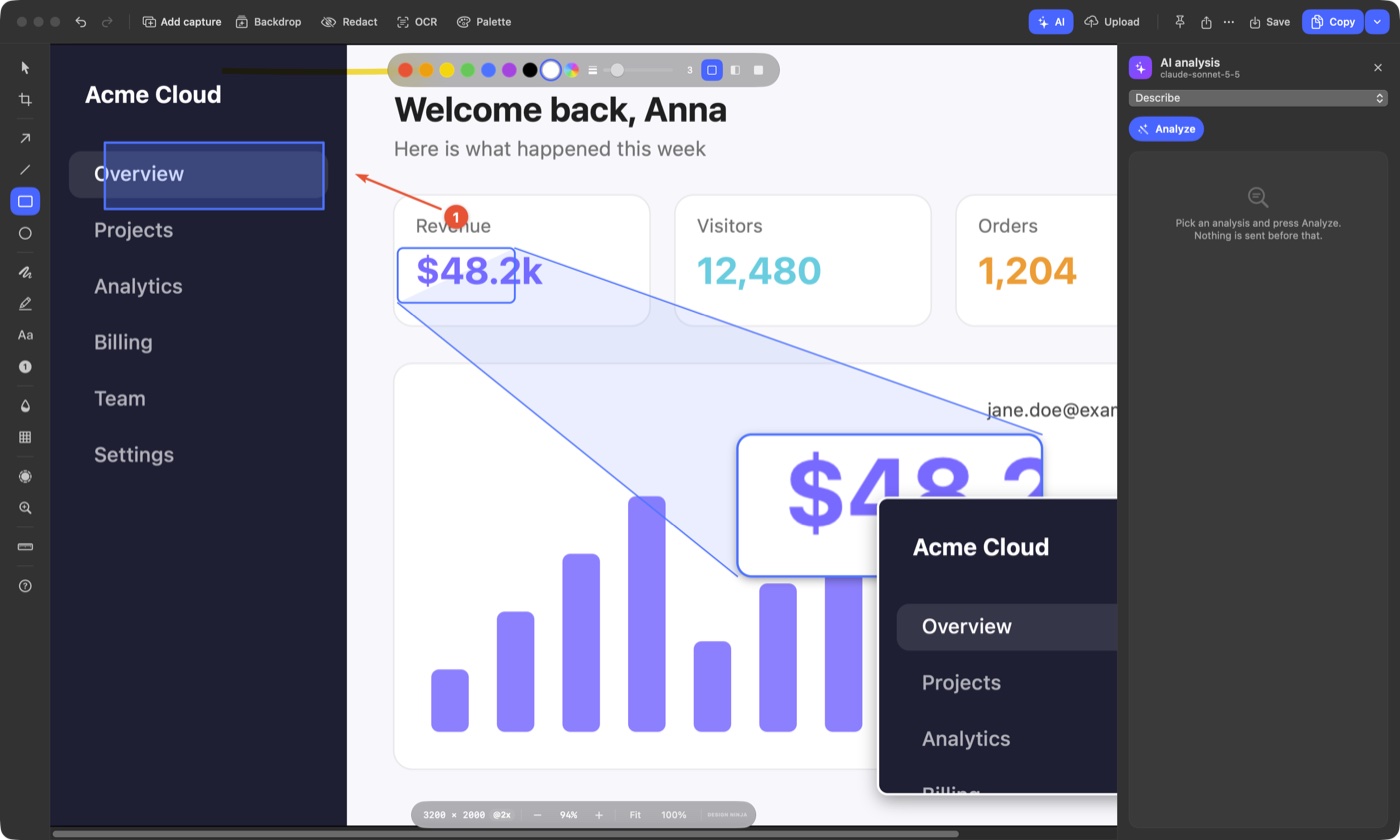Viewport: 1400px width, 840px height.
Task: Select the Rectangle shape tool
Action: click(25, 201)
